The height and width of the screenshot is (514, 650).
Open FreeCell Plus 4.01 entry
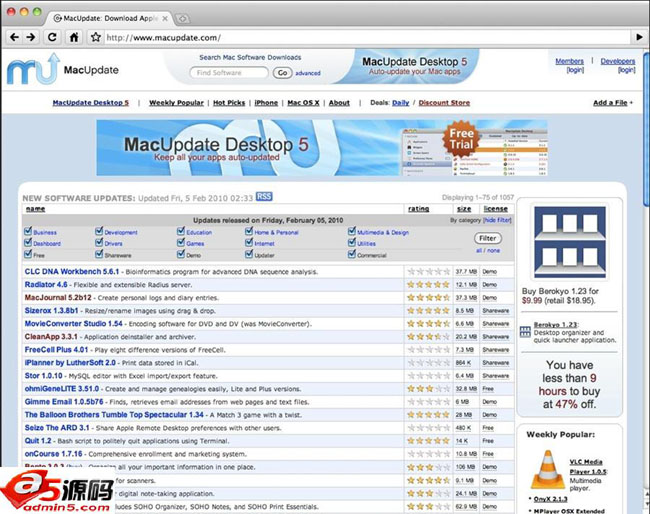pyautogui.click(x=56, y=349)
